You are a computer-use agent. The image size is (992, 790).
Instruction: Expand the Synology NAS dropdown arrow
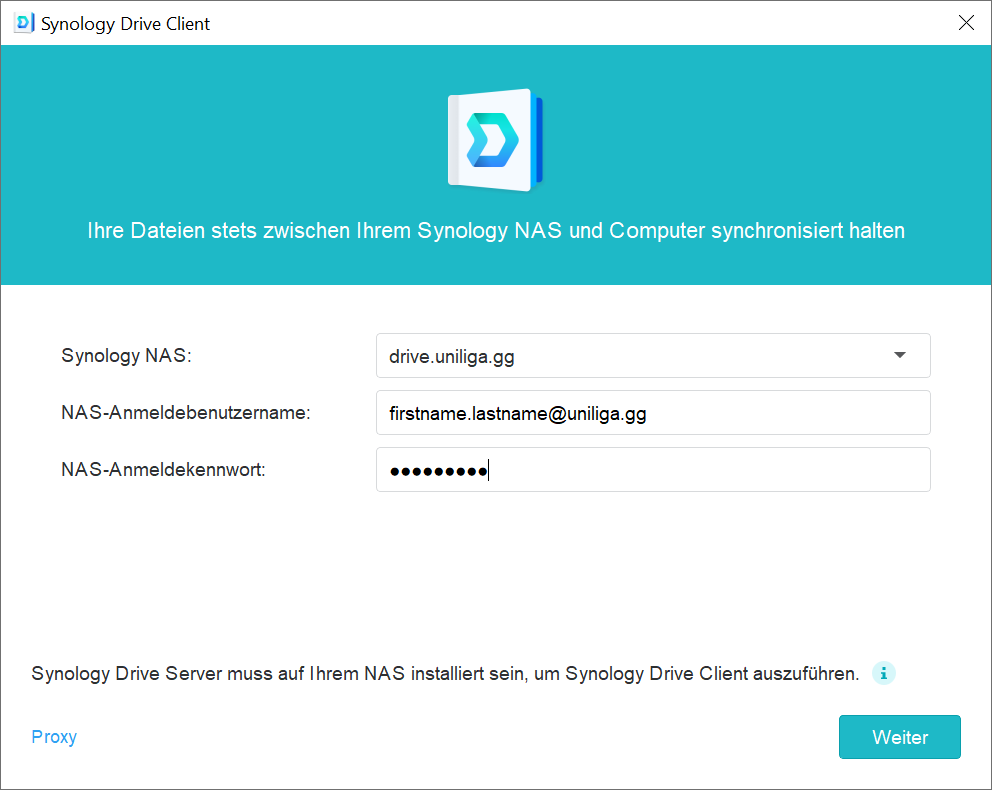point(899,355)
